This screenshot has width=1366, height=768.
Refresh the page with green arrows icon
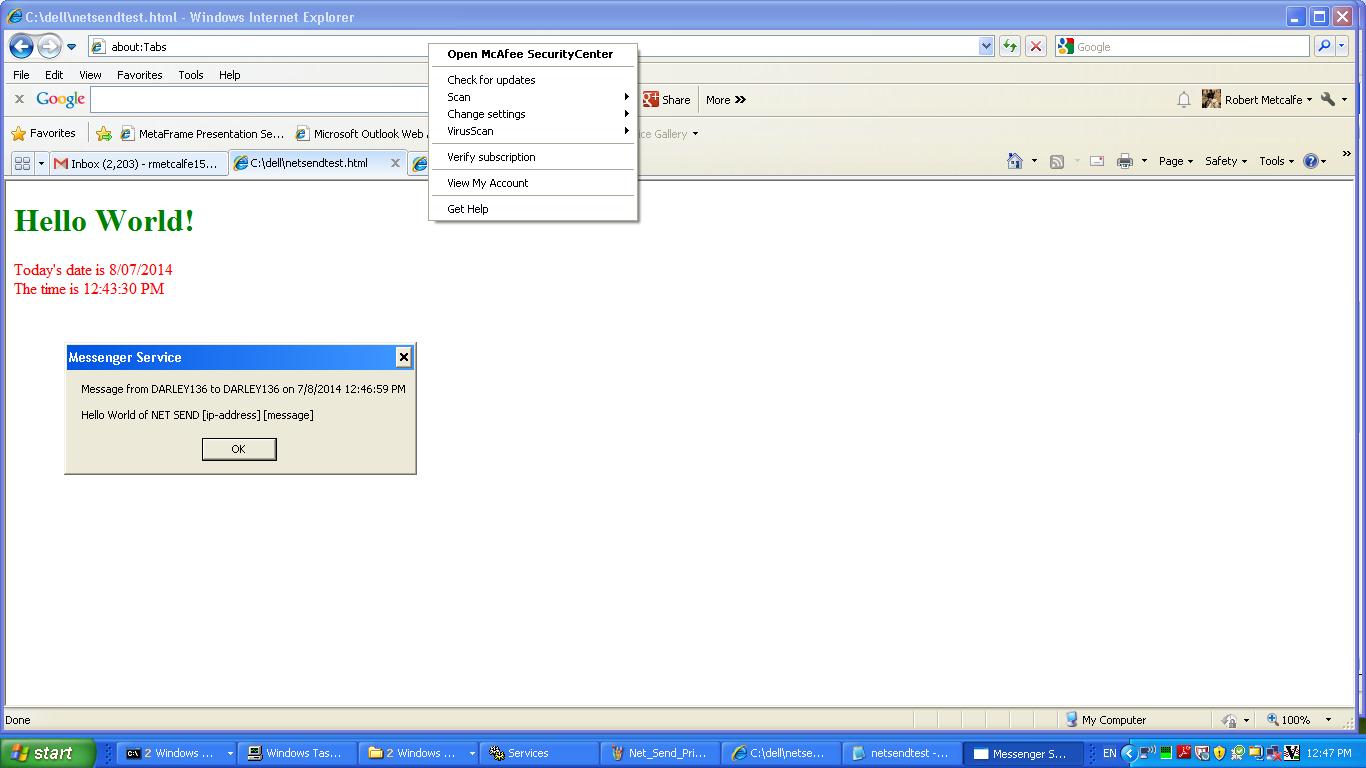pos(1010,47)
